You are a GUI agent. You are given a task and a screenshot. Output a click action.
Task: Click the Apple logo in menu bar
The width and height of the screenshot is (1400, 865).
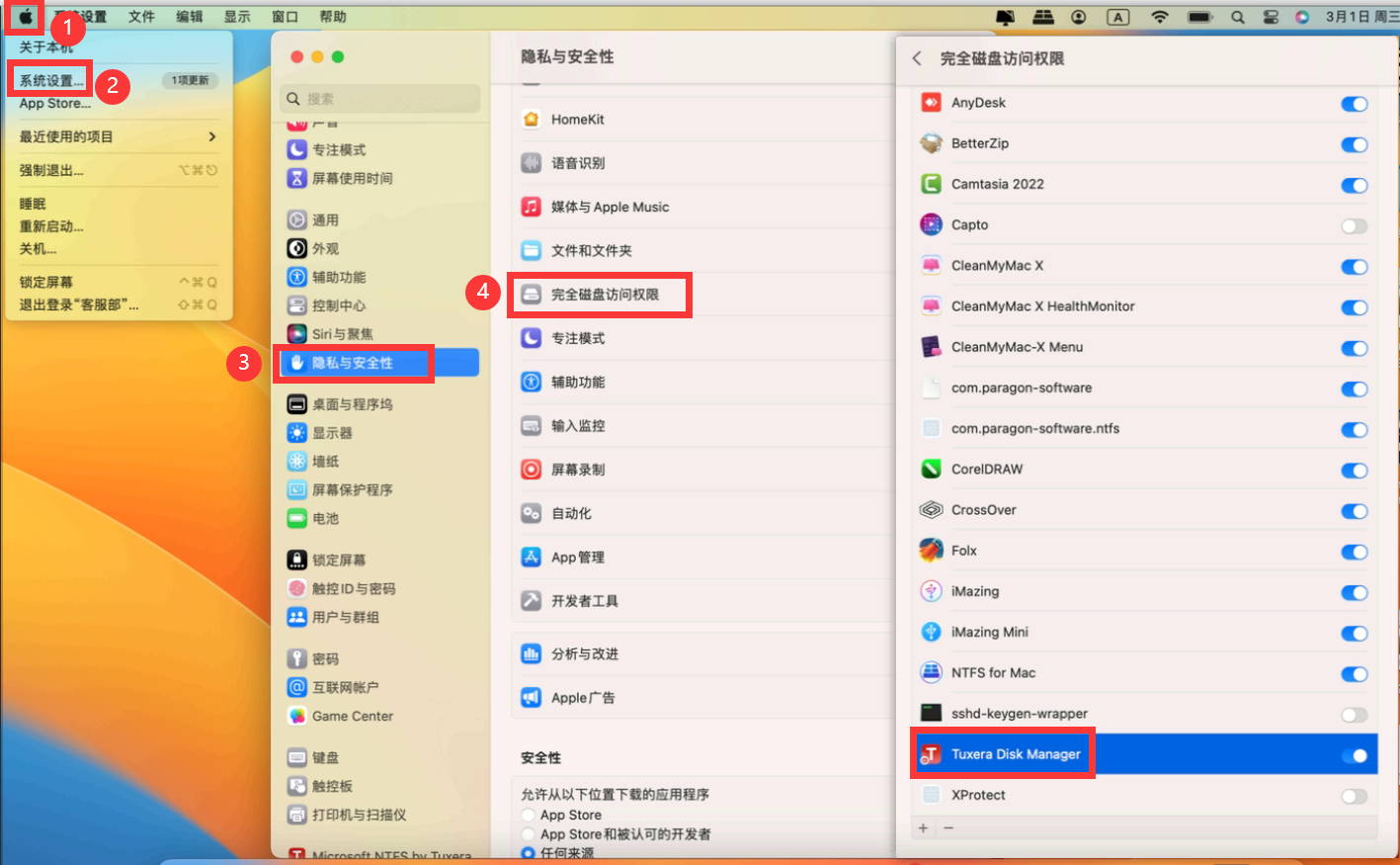tap(25, 17)
